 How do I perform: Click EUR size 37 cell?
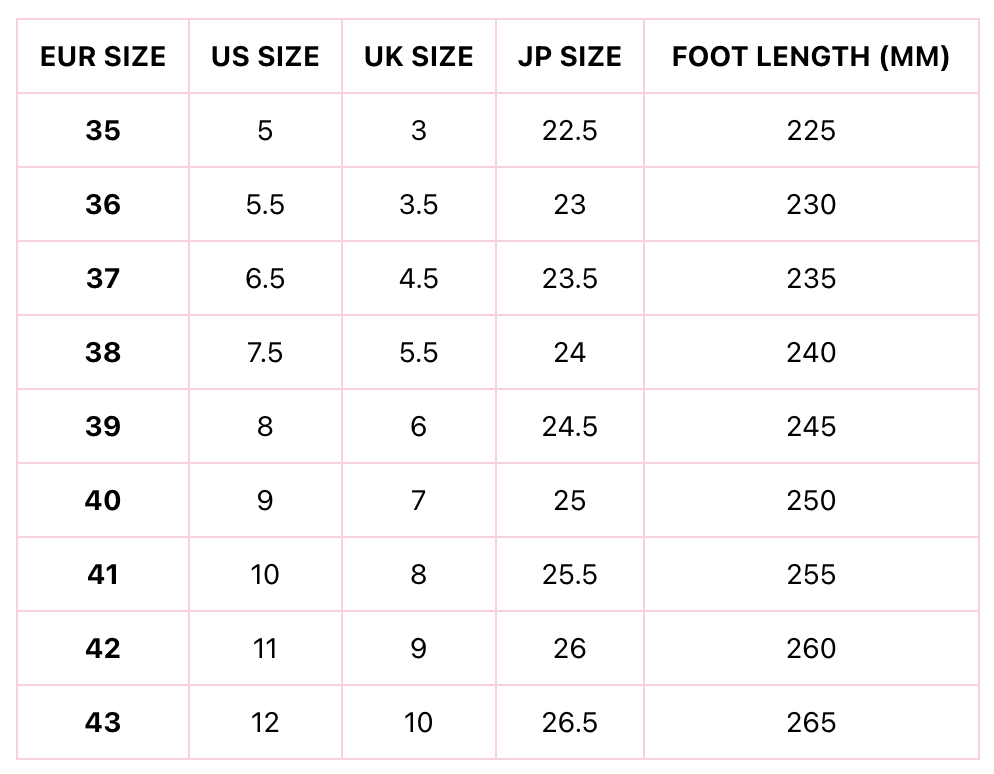pyautogui.click(x=103, y=279)
